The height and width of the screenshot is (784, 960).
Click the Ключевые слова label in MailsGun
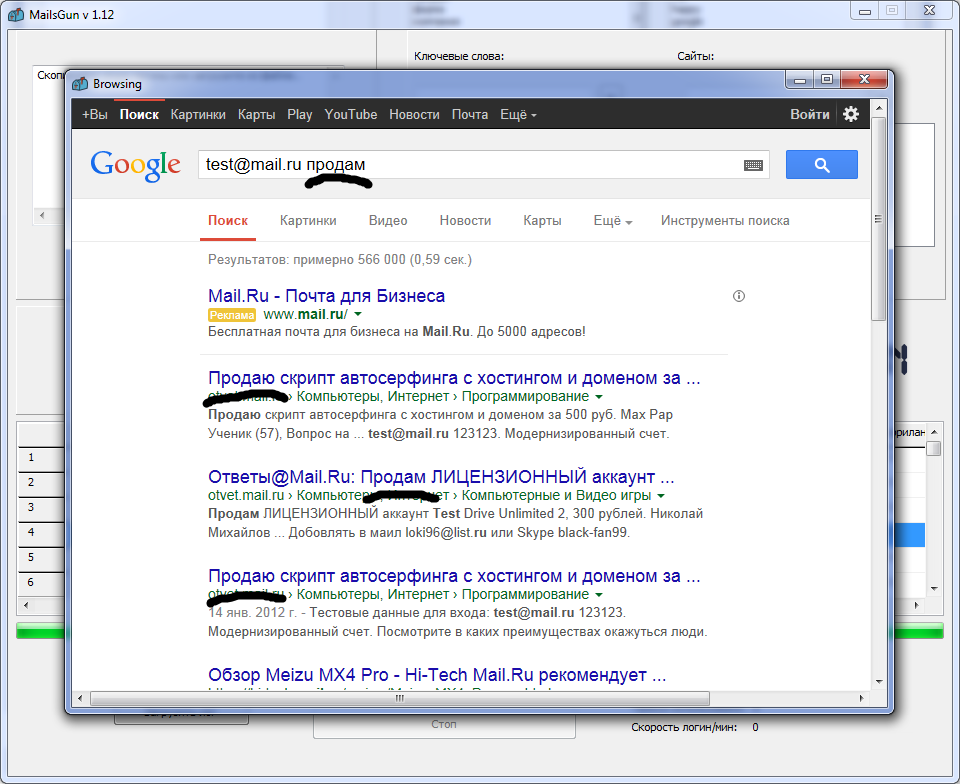pos(459,56)
